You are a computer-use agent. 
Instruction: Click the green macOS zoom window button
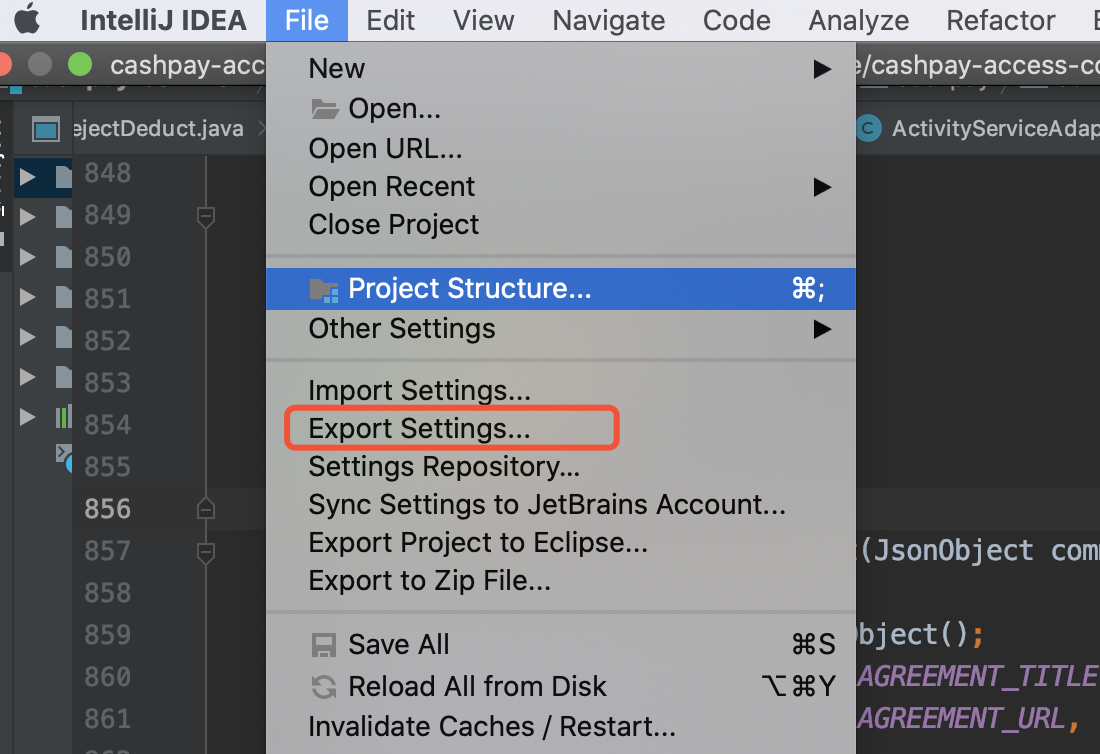79,65
